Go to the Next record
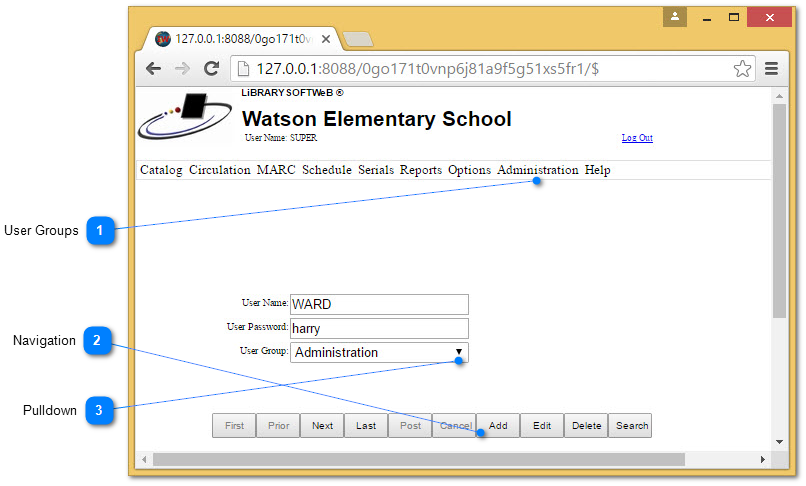The height and width of the screenshot is (486, 806). coord(322,426)
